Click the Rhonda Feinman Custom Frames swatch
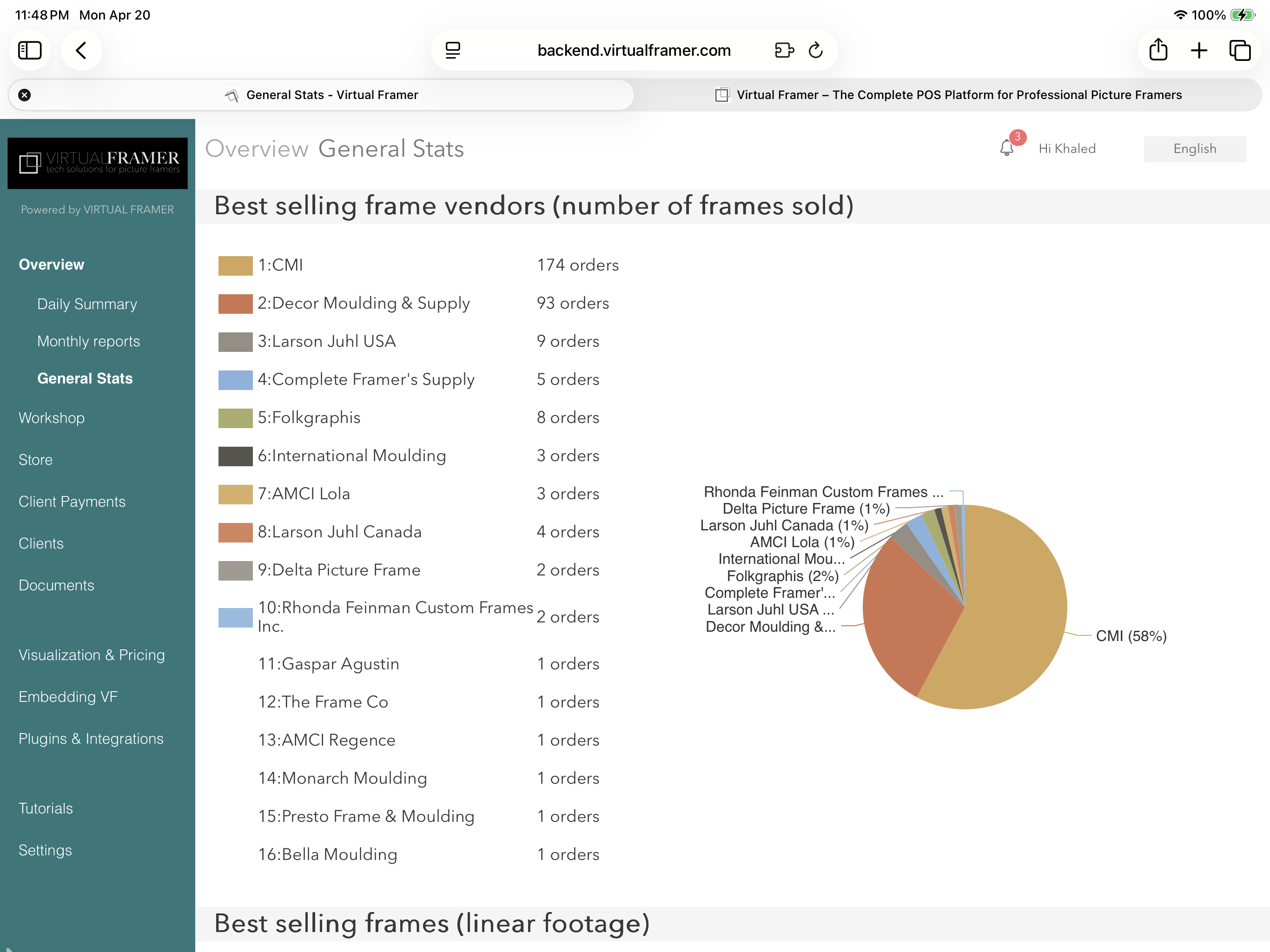This screenshot has width=1270, height=952. coord(235,618)
